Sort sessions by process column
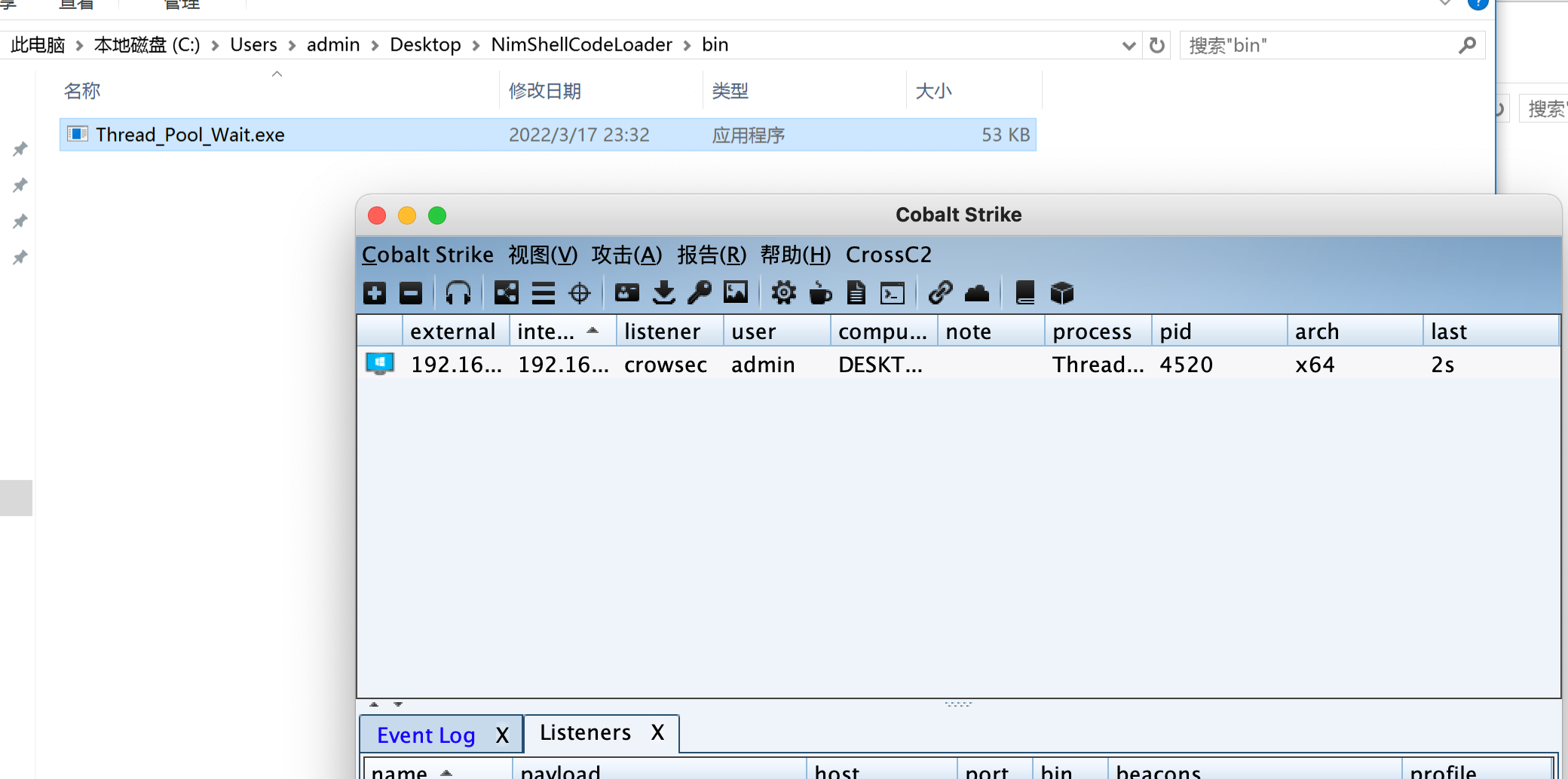The width and height of the screenshot is (1568, 779). (1098, 331)
